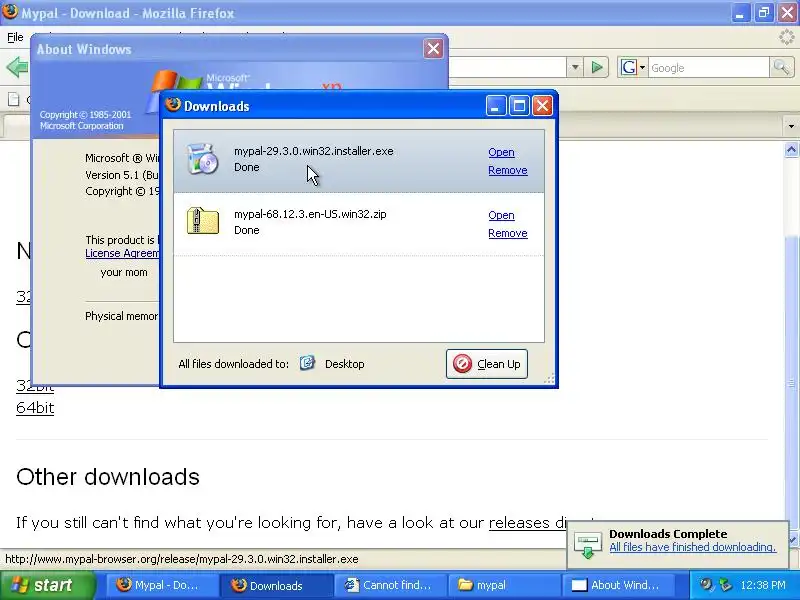This screenshot has width=800, height=600.
Task: Click the Downloads Complete notification icon
Action: point(588,544)
